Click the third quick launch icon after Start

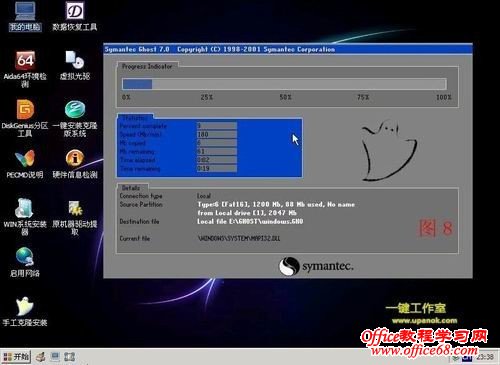(x=70, y=357)
